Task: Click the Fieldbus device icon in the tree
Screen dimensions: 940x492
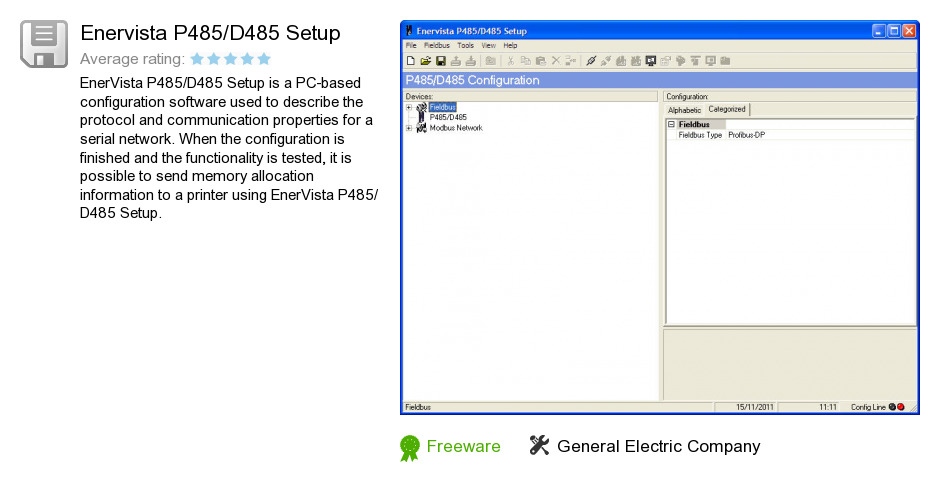Action: point(421,107)
